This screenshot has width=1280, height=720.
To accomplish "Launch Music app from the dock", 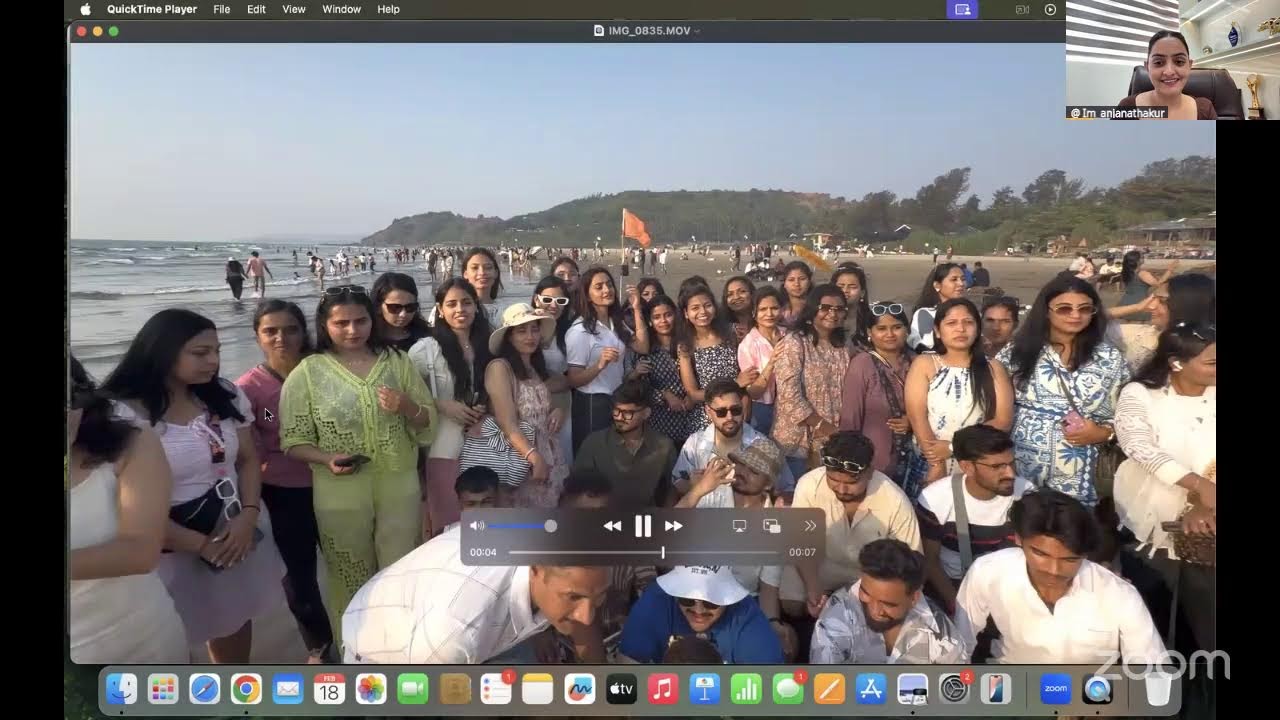I will 663,688.
